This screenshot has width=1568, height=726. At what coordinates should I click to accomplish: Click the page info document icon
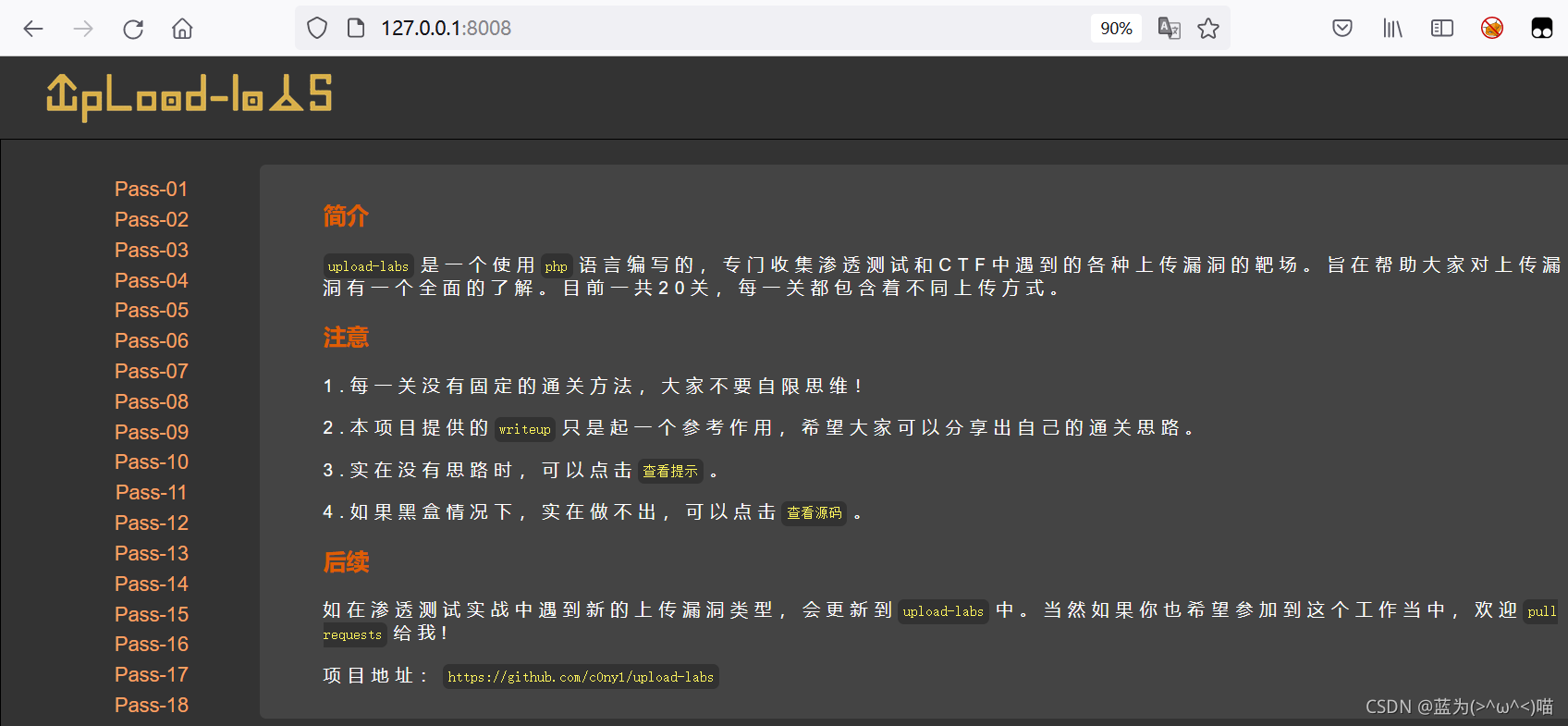[356, 29]
